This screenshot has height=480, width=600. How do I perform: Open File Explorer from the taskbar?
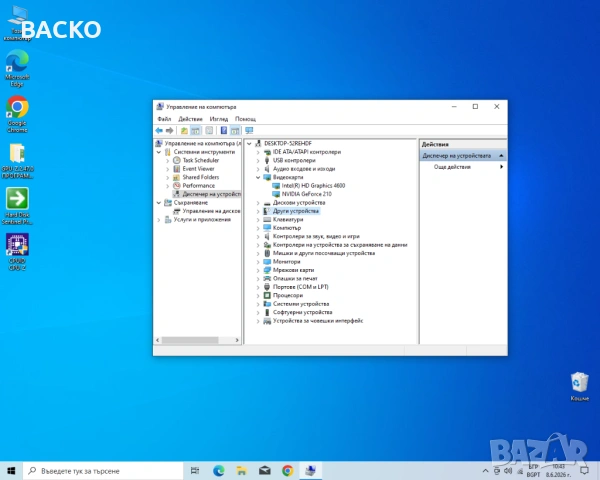(241, 471)
